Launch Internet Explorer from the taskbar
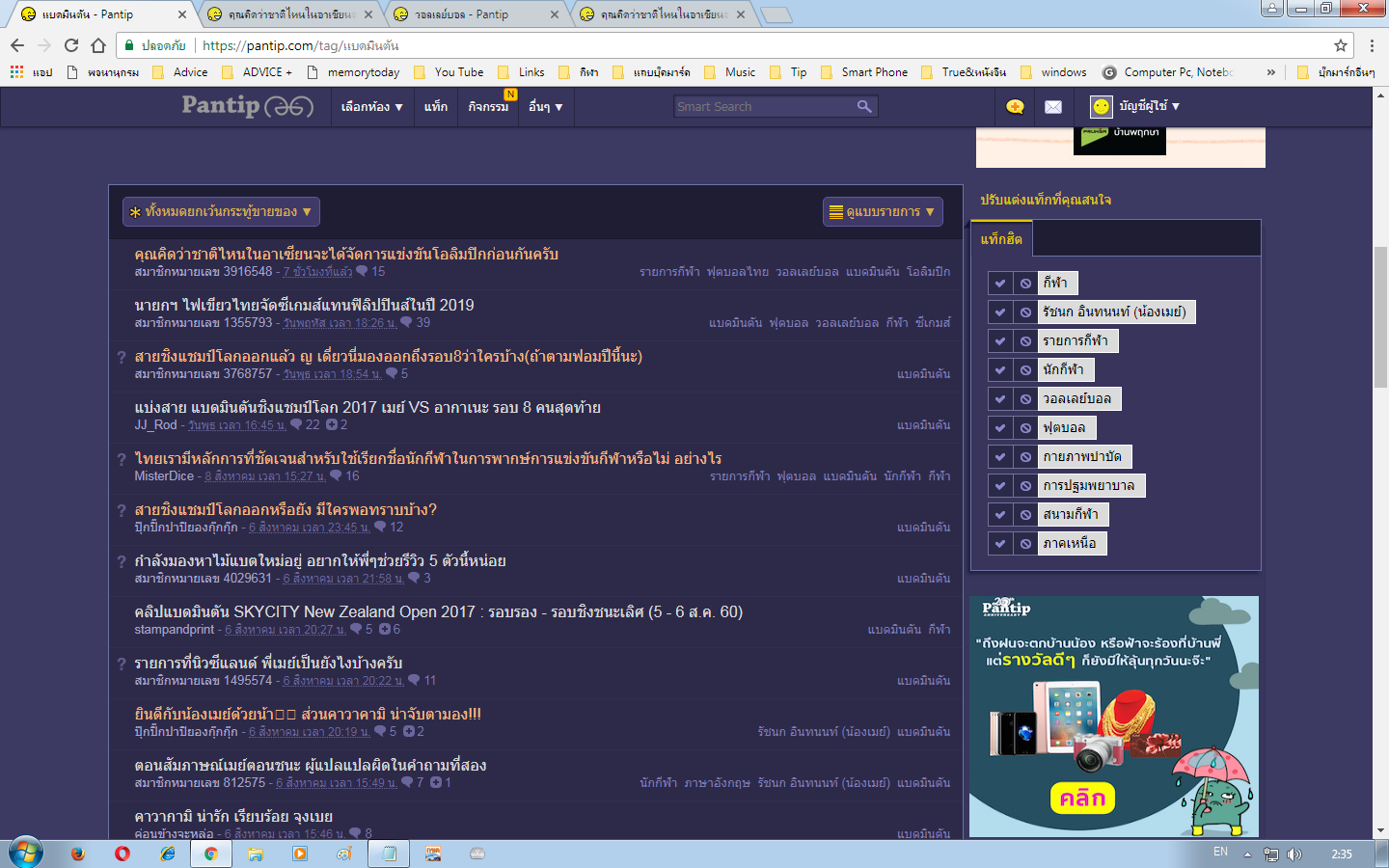Image resolution: width=1389 pixels, height=868 pixels. pos(167,854)
